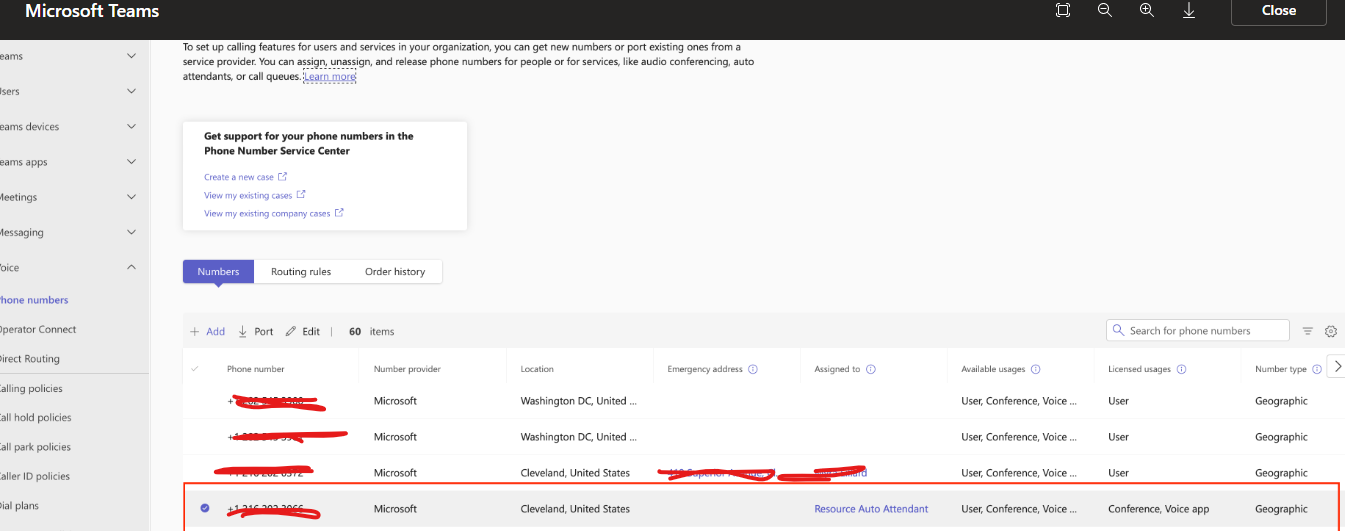
Task: Open Direct Routing in the sidebar
Action: pos(30,359)
